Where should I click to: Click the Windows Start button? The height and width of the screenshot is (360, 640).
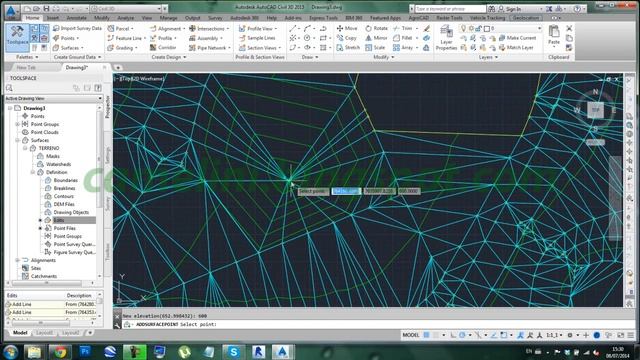click(x=10, y=352)
